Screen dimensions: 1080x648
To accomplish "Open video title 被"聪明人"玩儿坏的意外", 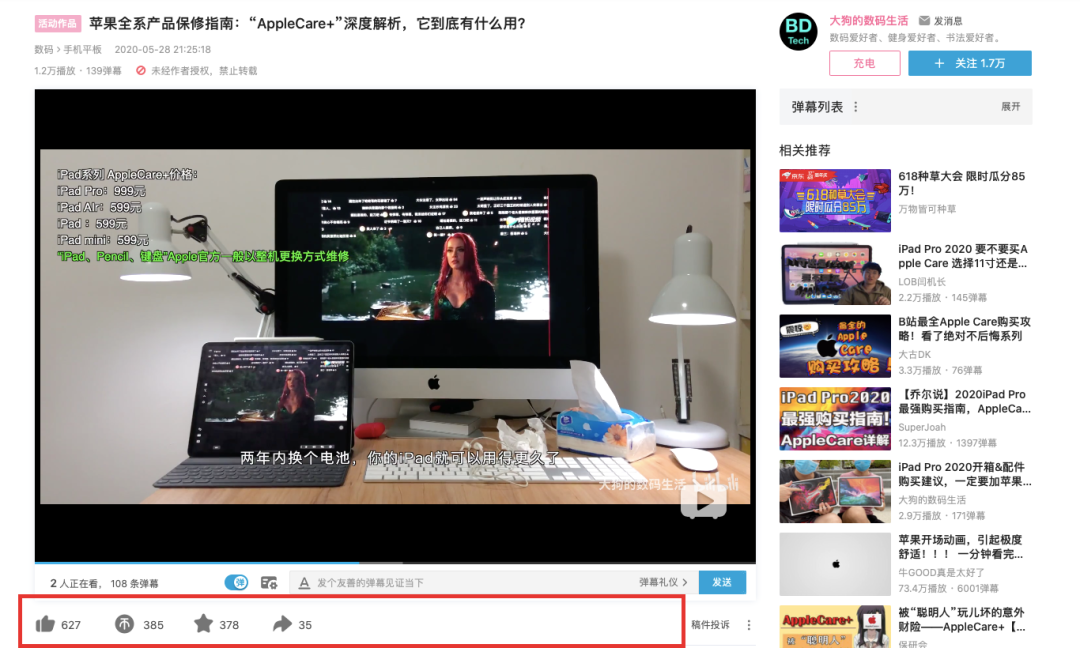I will 962,620.
